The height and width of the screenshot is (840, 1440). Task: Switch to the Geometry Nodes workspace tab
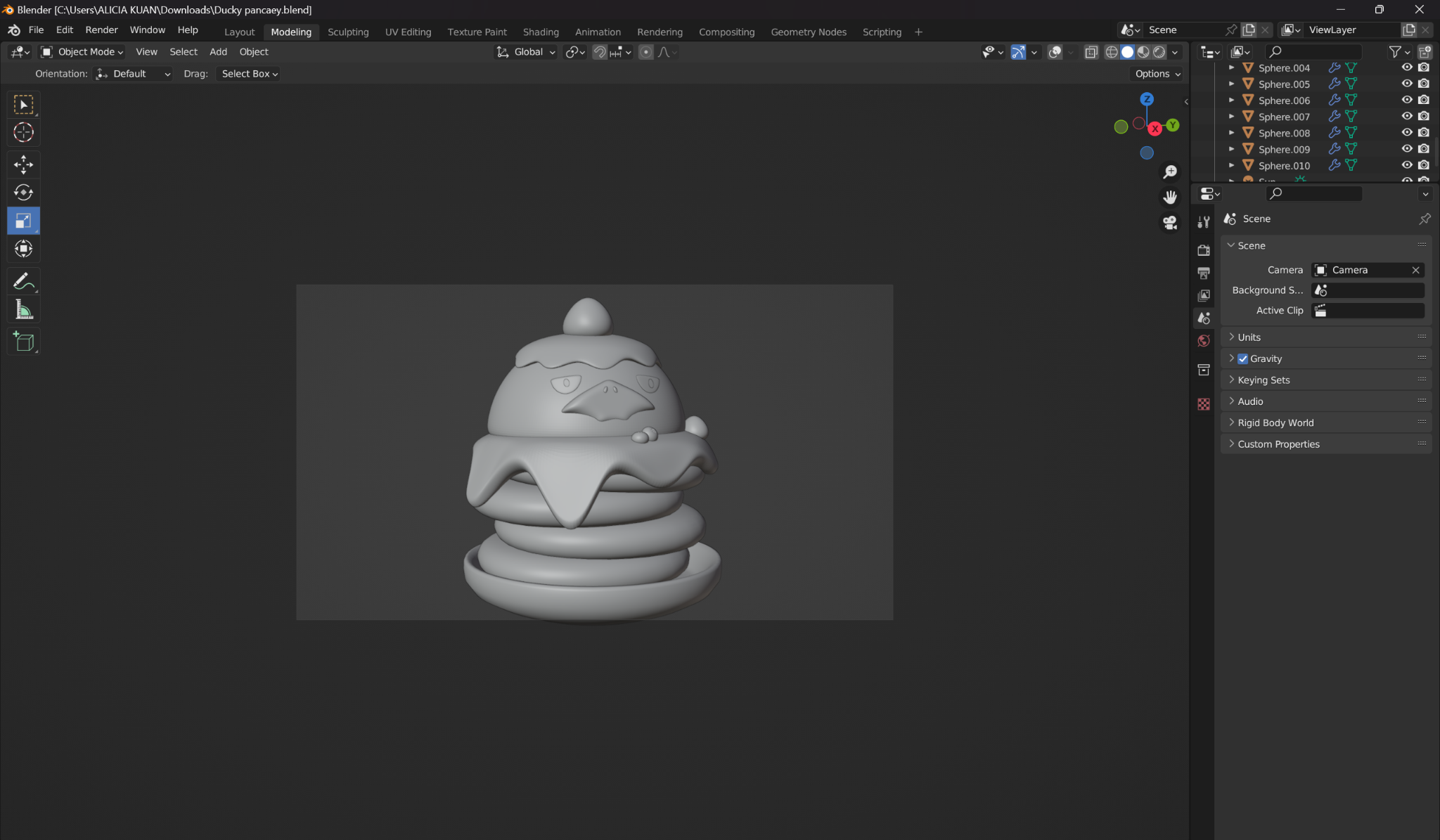point(809,32)
